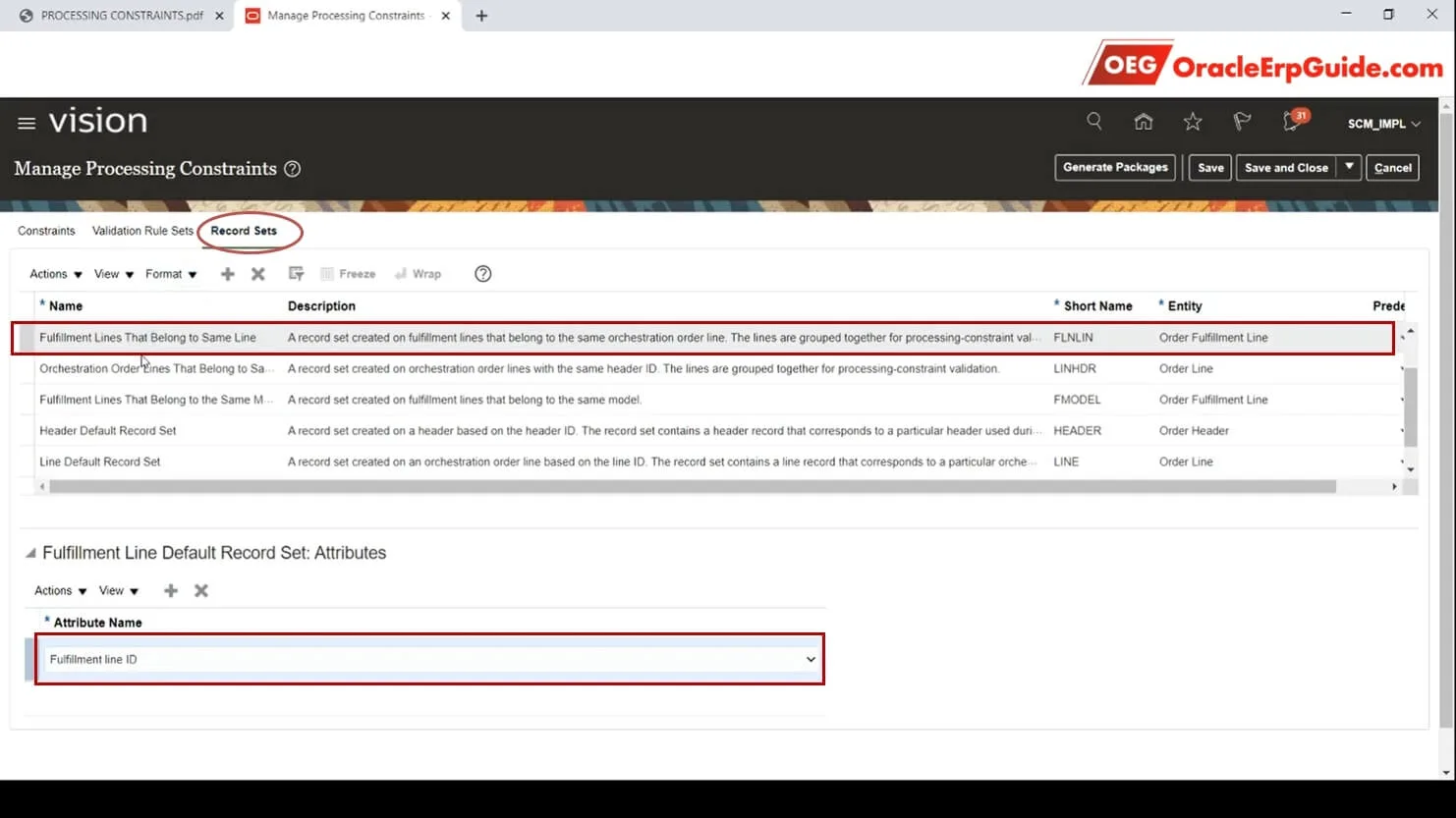This screenshot has height=818, width=1456.
Task: Switch to the Constraints tab
Action: point(46,231)
